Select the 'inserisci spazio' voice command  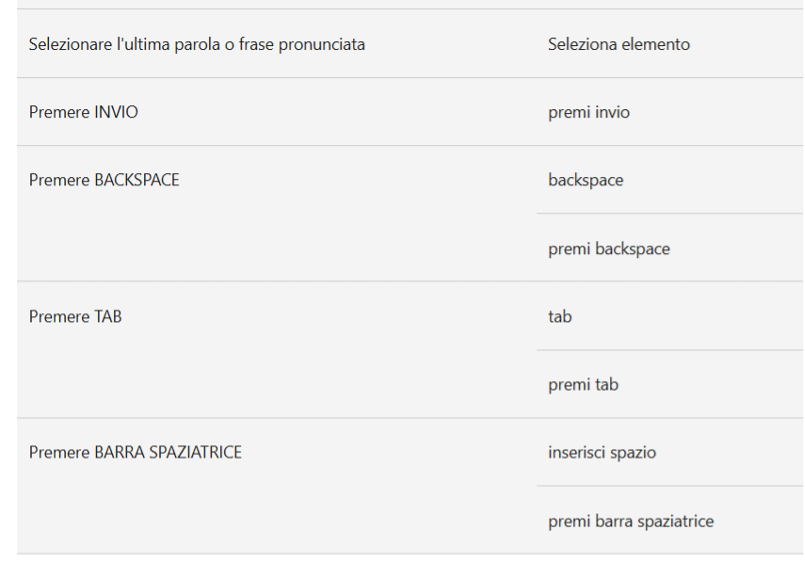[602, 453]
